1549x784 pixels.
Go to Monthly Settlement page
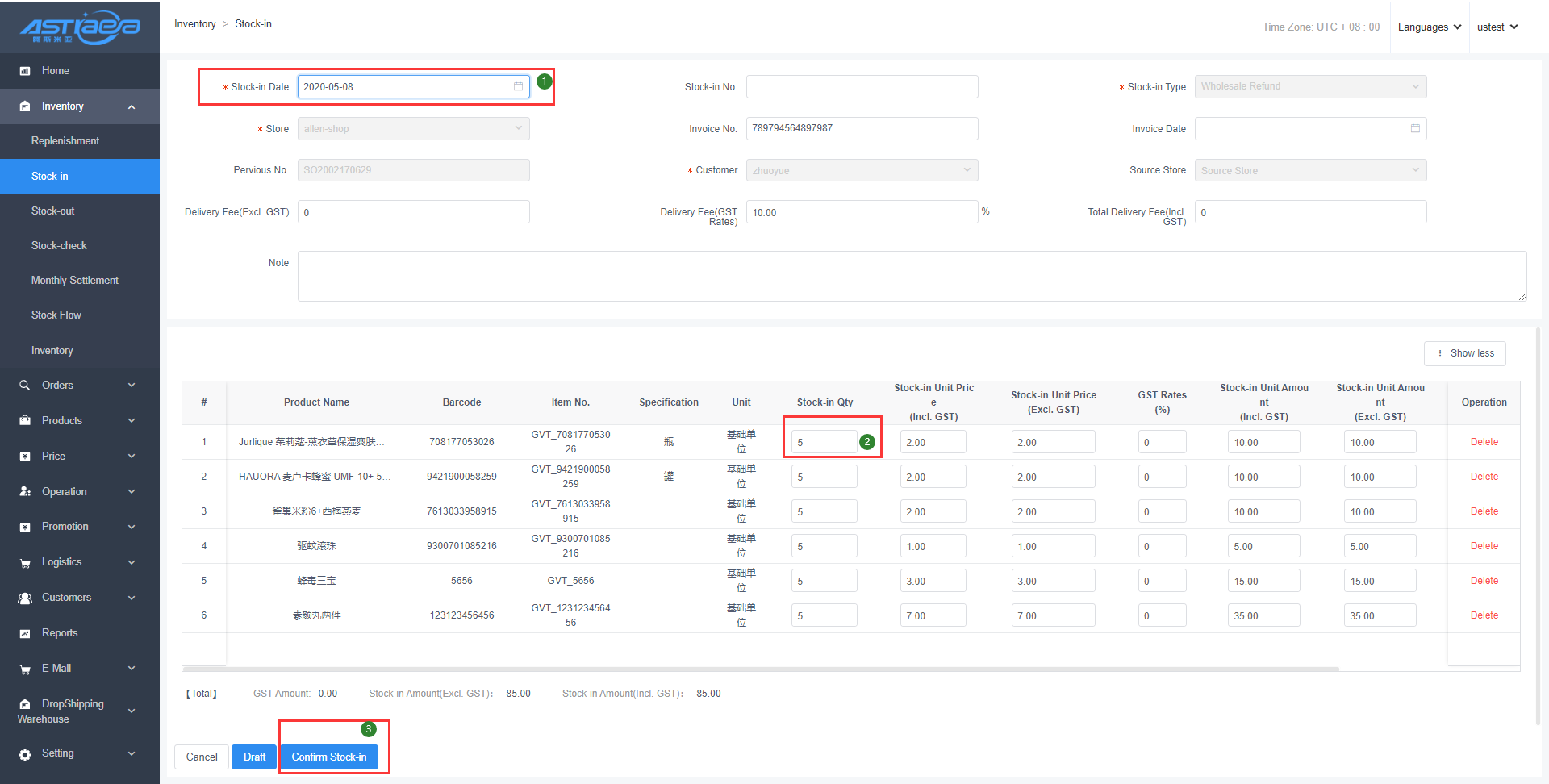(74, 280)
